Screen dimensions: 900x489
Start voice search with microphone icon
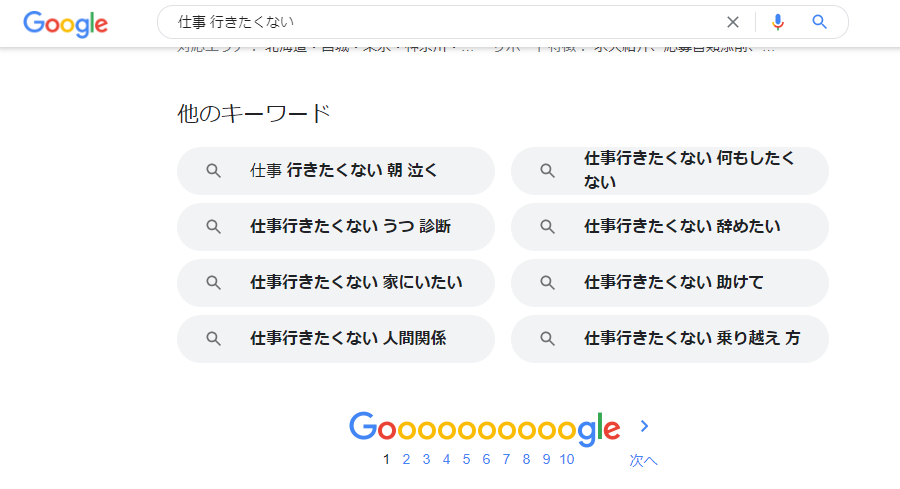[x=778, y=22]
